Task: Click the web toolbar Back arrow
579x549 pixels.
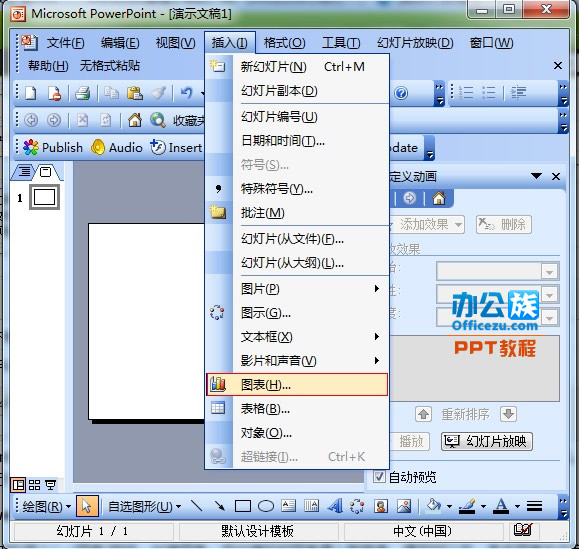Action: [x=31, y=120]
